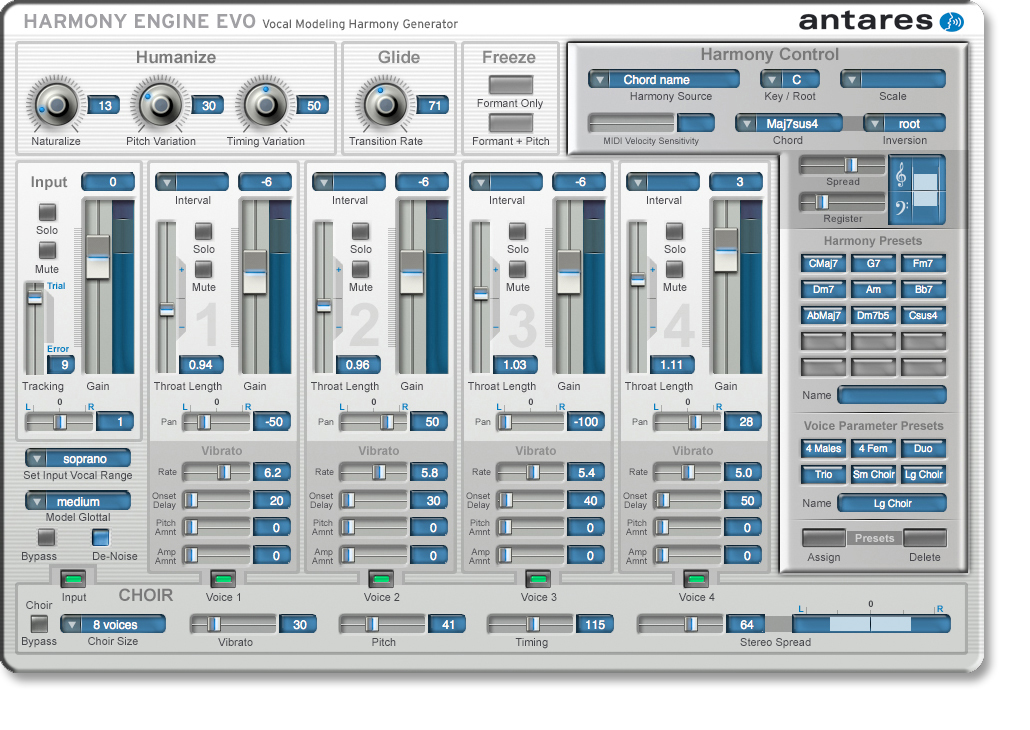Click the Harmony Presets Name field

[x=892, y=395]
